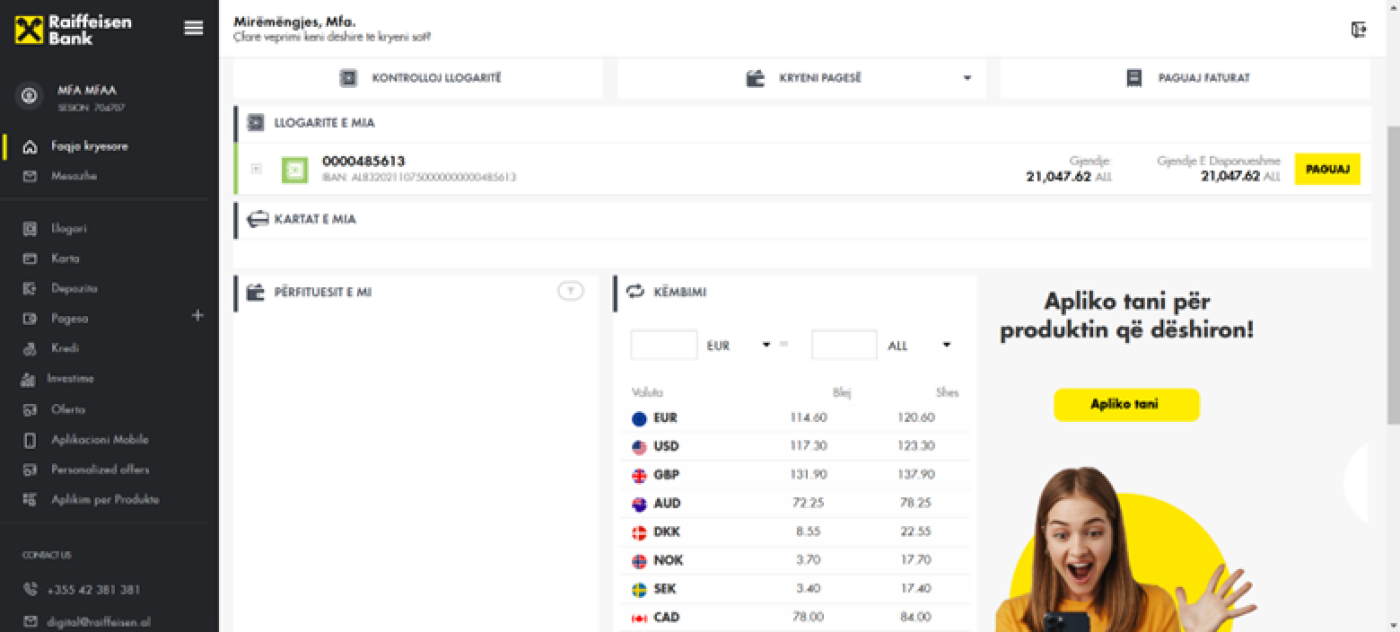Click the Aplikacioni Mobile phone icon

[30, 439]
